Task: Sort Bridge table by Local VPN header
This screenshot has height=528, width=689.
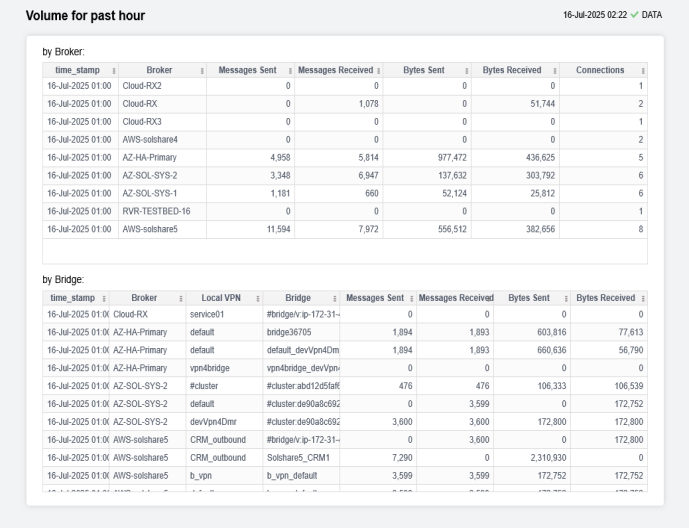Action: [x=219, y=298]
